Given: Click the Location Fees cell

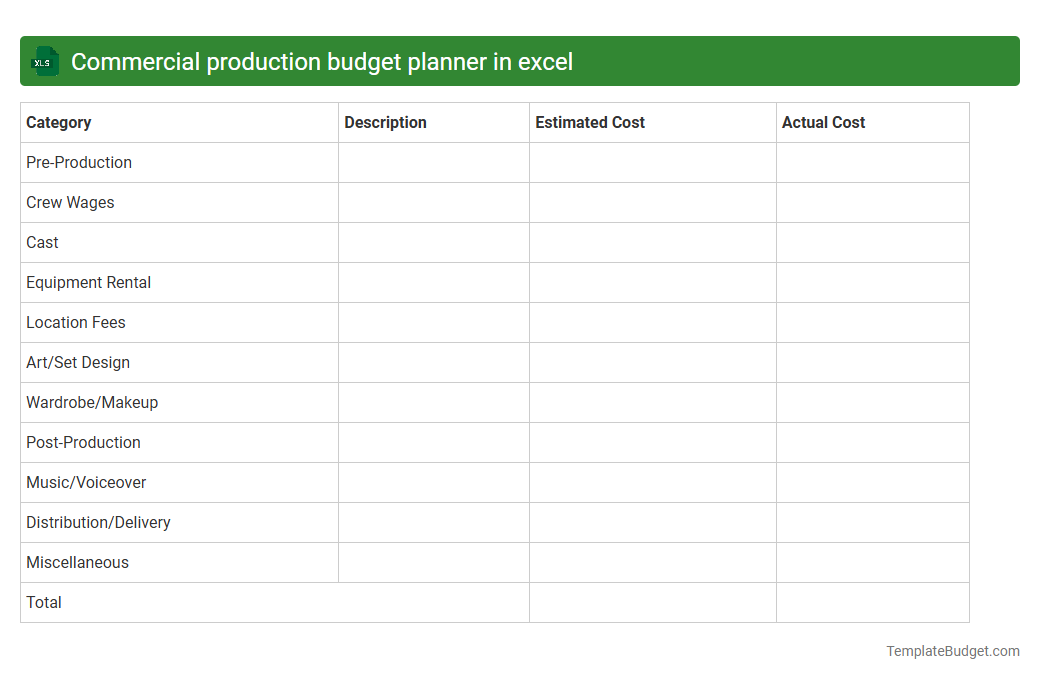Looking at the screenshot, I should [x=75, y=322].
